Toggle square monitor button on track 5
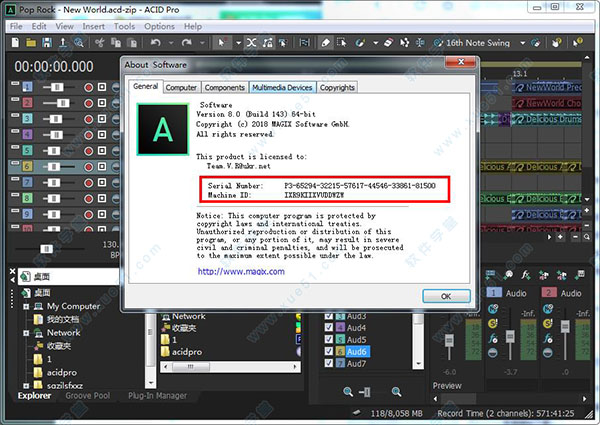The width and height of the screenshot is (600, 425). pyautogui.click(x=102, y=151)
